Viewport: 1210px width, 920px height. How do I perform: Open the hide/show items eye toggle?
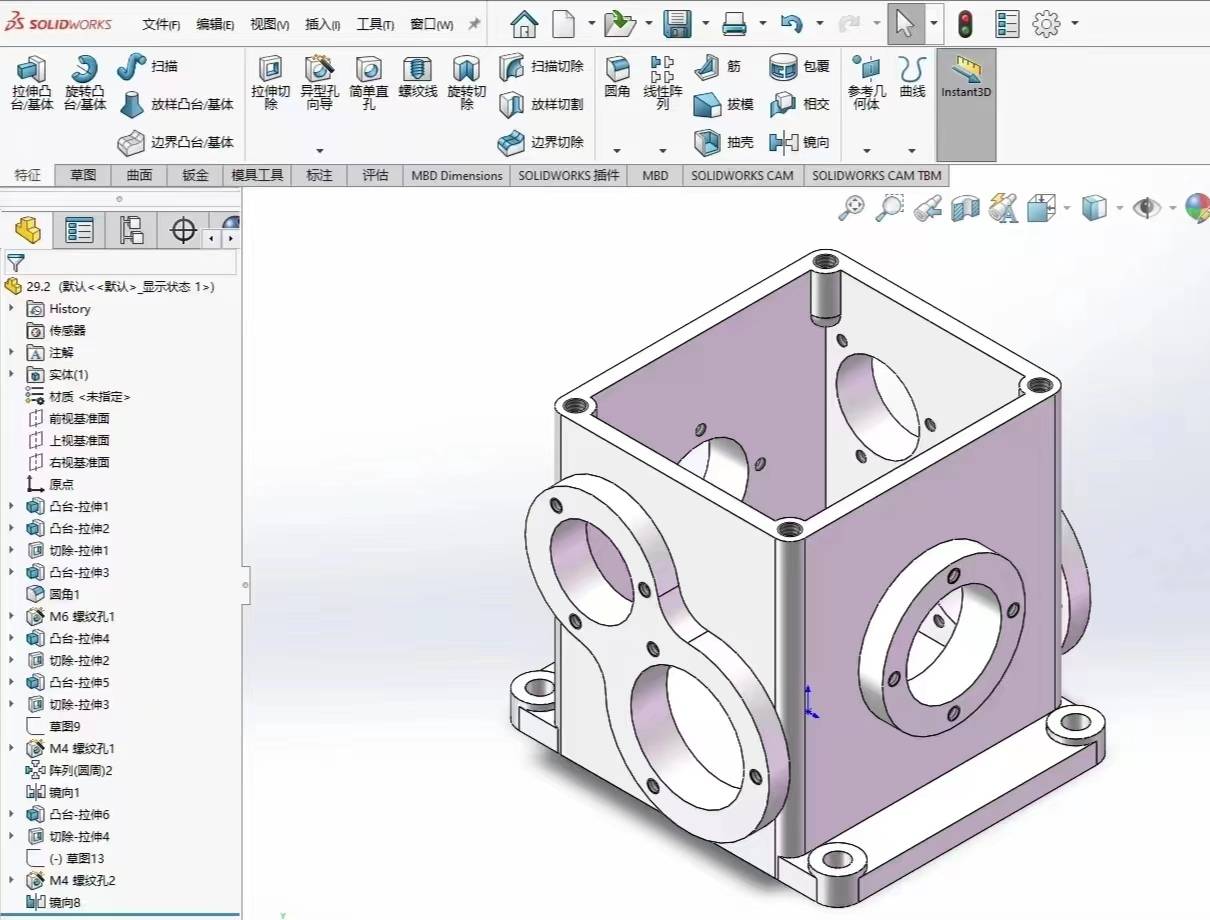point(1148,208)
